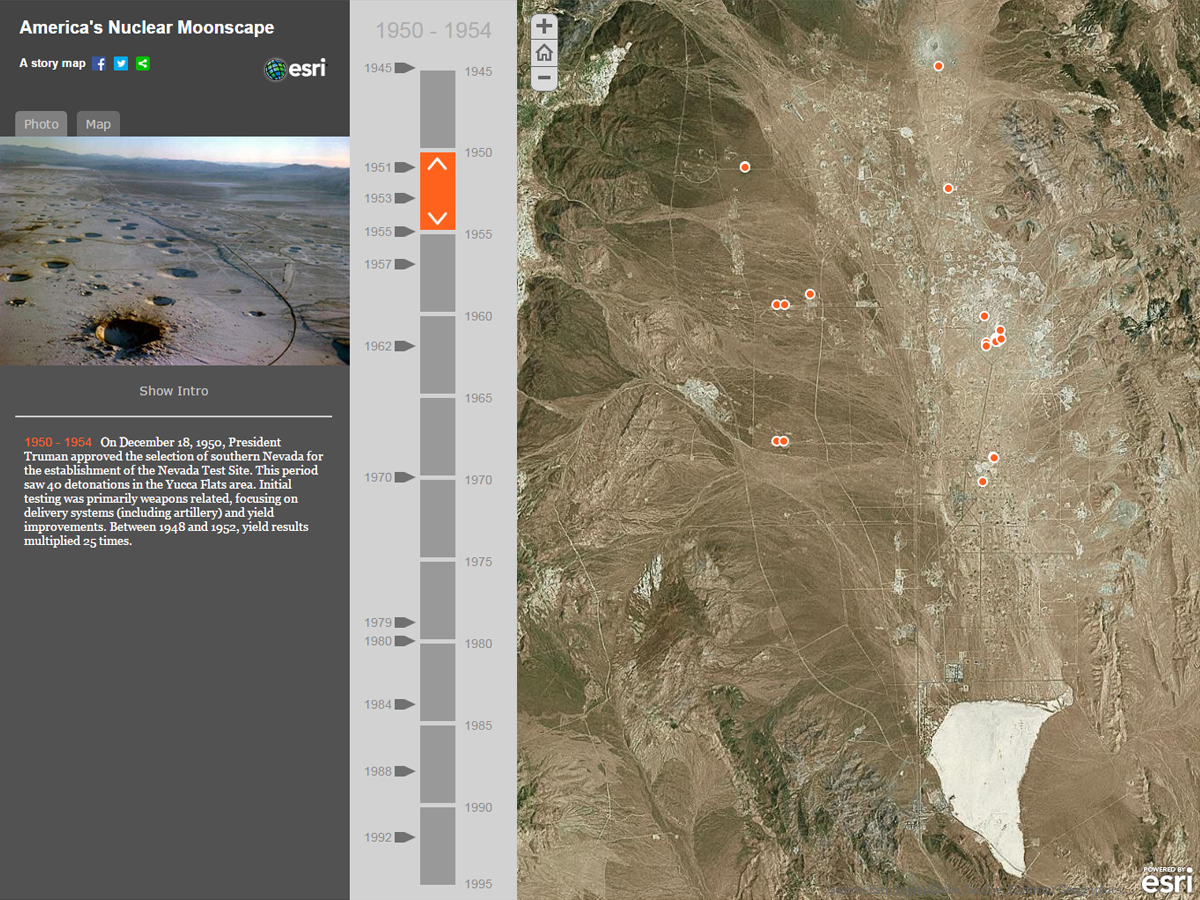
Task: Click the Show Intro link
Action: (174, 391)
